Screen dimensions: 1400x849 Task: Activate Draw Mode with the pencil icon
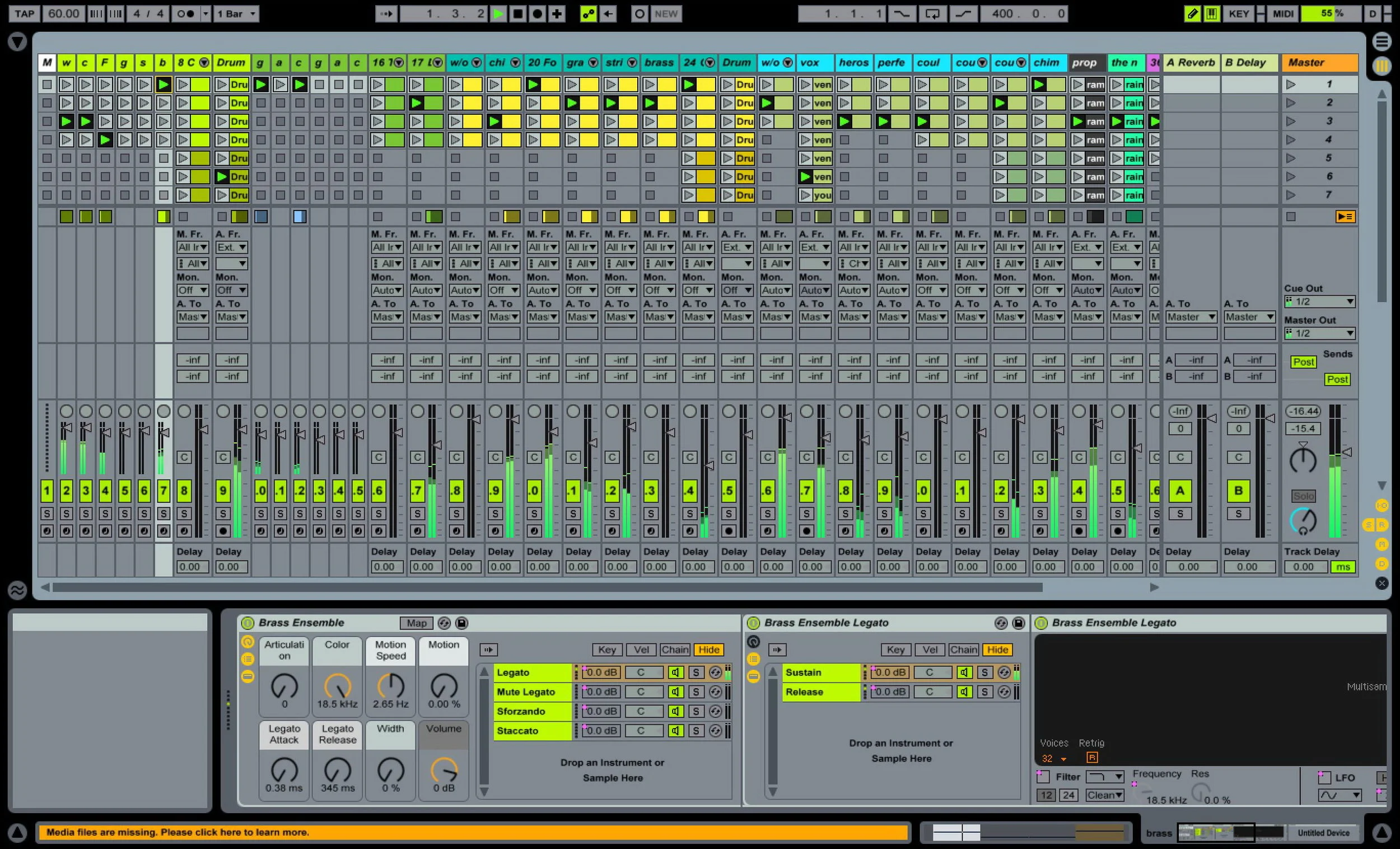1192,13
